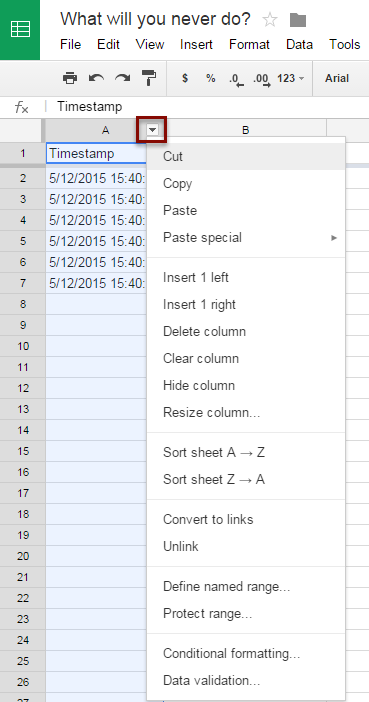Apply currency format with the dollar icon
Viewport: 369px width, 702px height.
coord(185,78)
